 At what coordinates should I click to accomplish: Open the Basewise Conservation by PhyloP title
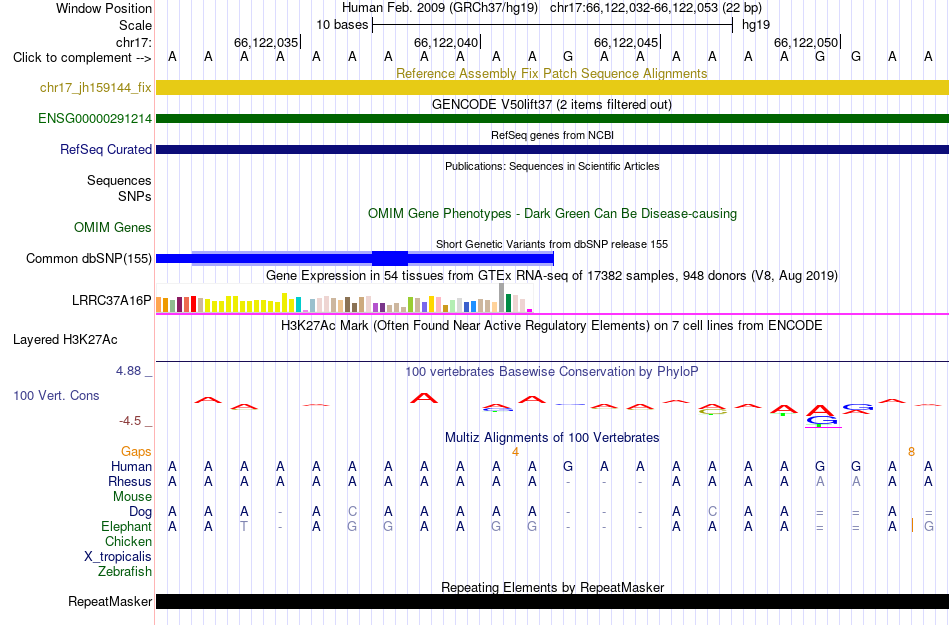(x=552, y=371)
